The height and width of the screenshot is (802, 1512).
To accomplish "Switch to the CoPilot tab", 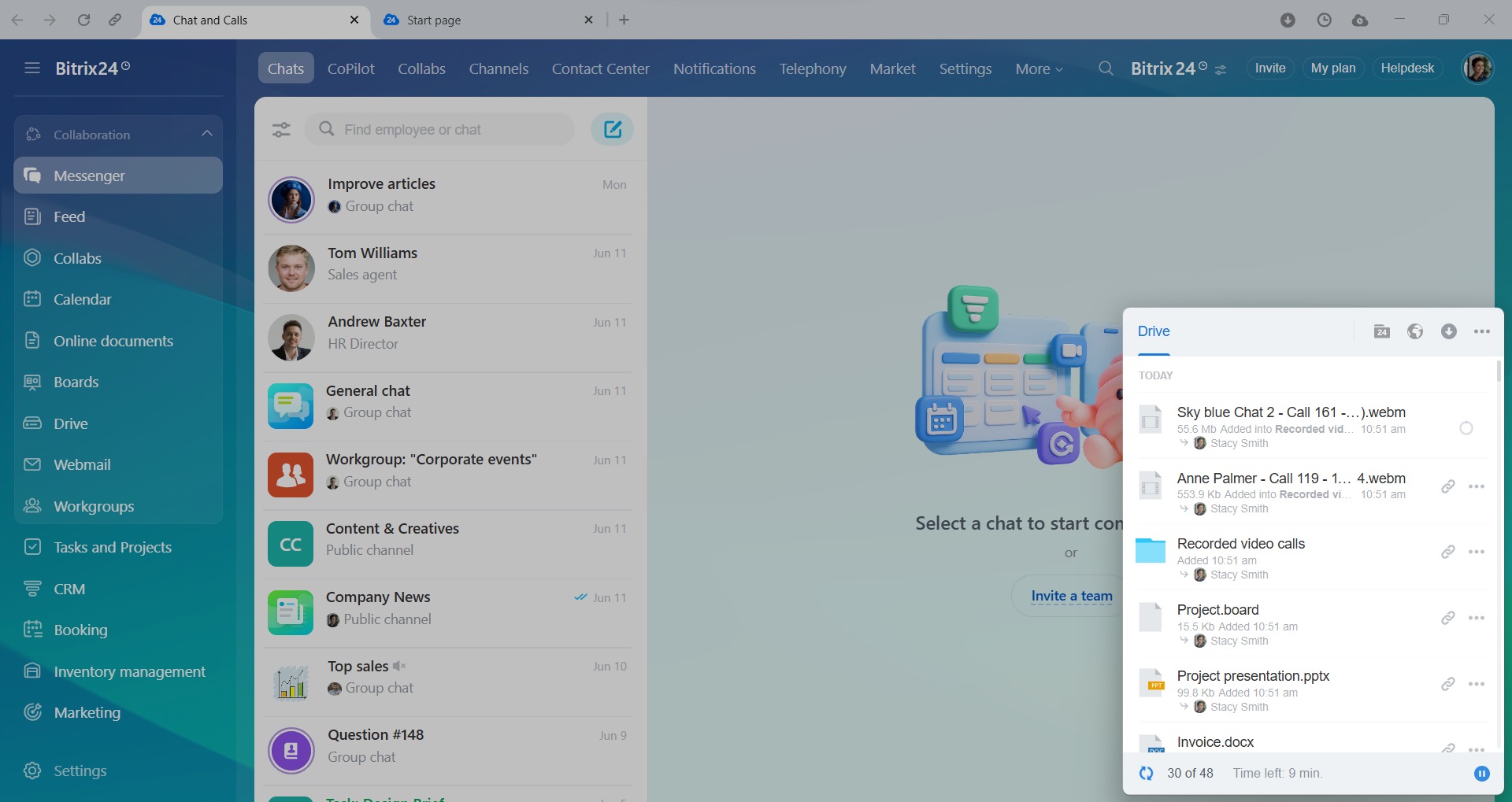I will [350, 68].
